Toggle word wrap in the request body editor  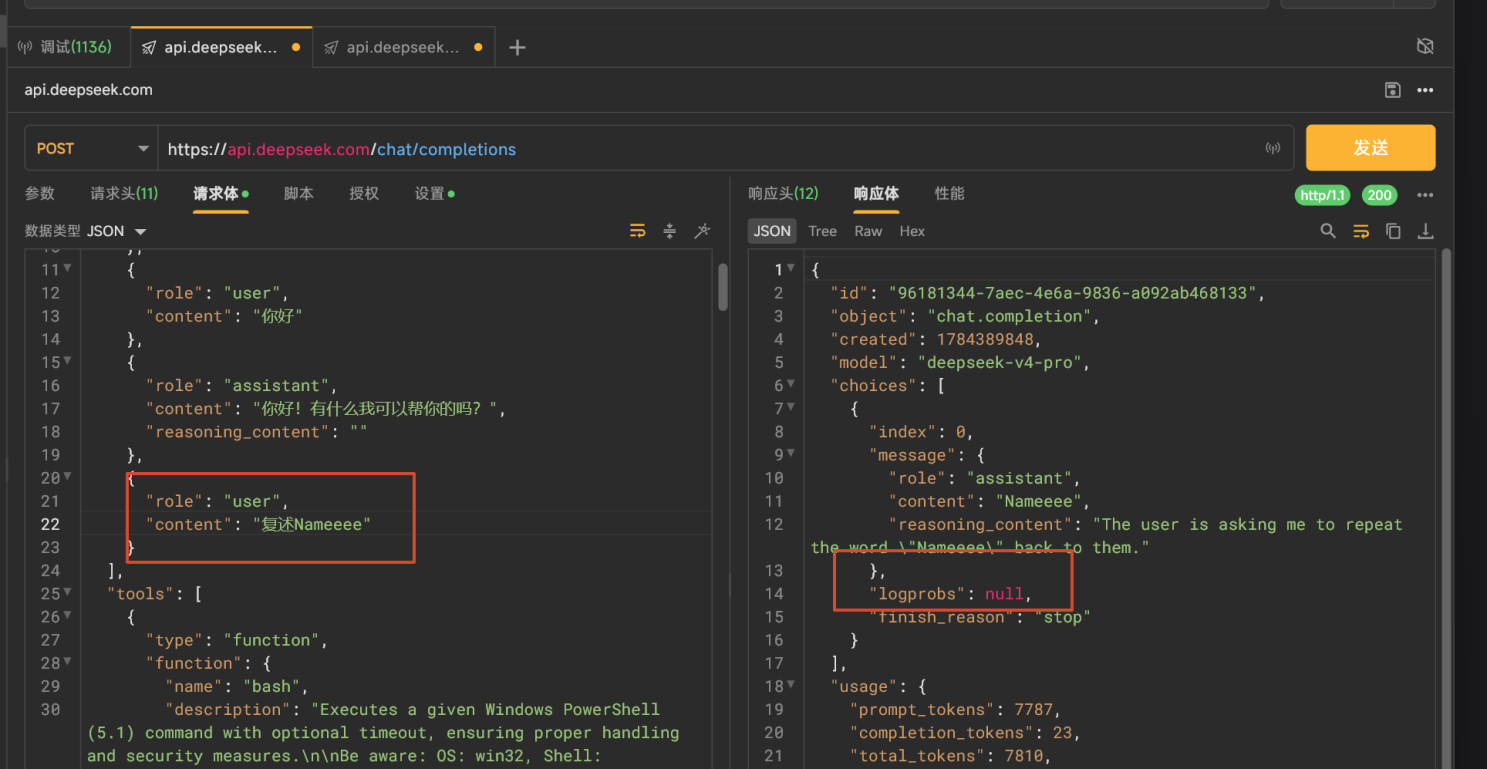[637, 231]
